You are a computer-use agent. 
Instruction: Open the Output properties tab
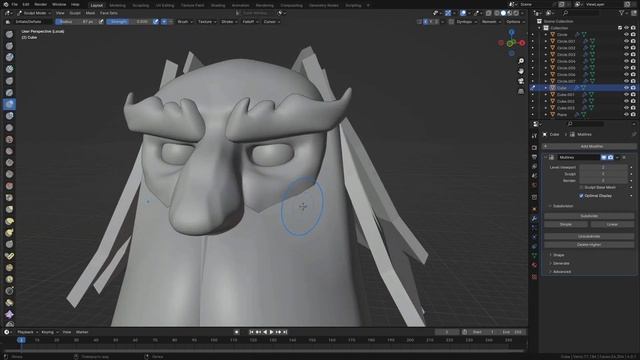pyautogui.click(x=534, y=157)
